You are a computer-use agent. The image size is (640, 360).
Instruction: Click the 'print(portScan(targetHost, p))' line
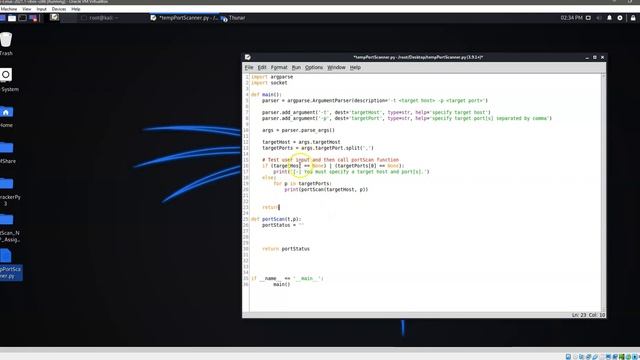pyautogui.click(x=326, y=190)
